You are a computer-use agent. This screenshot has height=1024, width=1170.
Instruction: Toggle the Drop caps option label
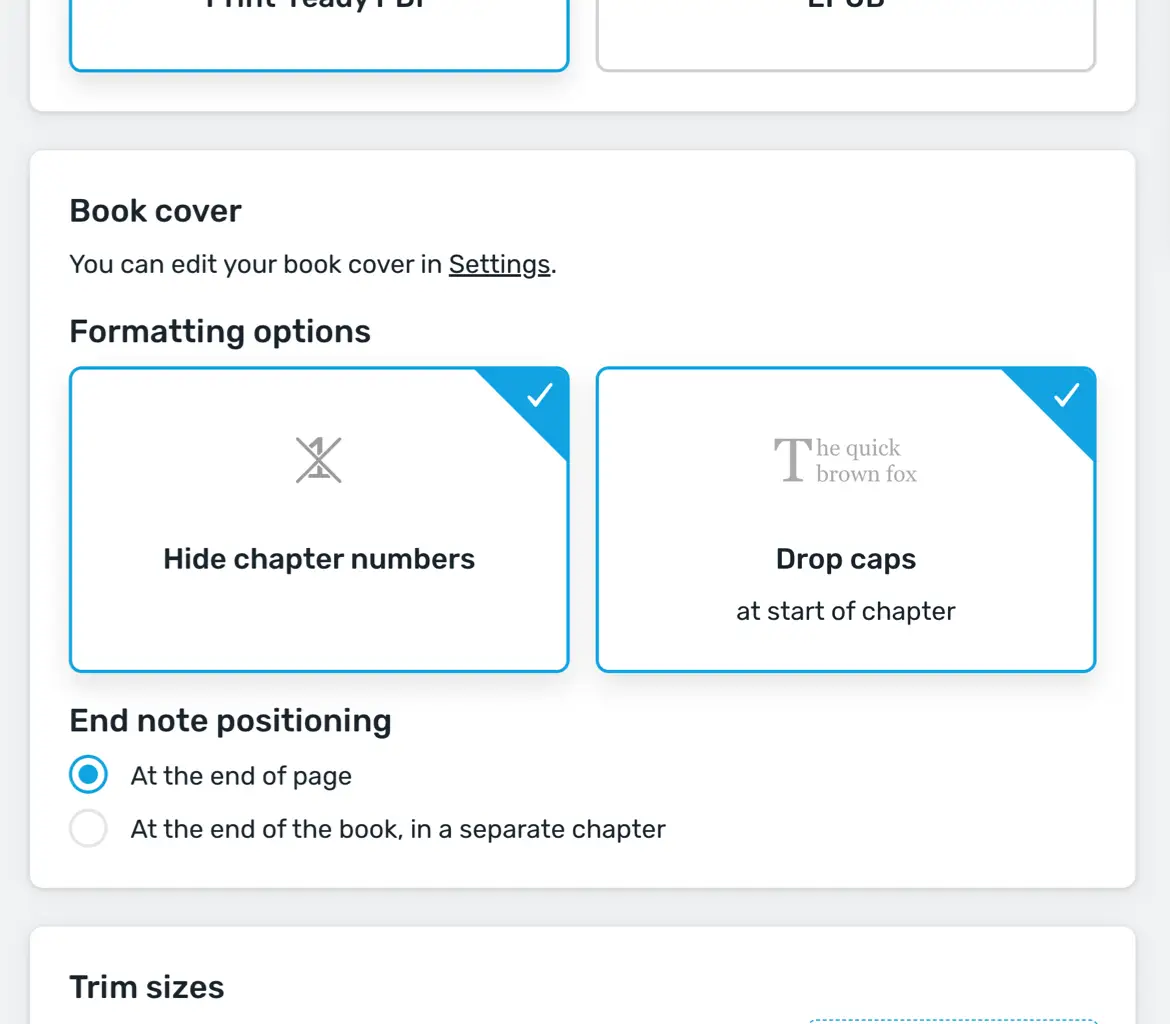click(846, 558)
